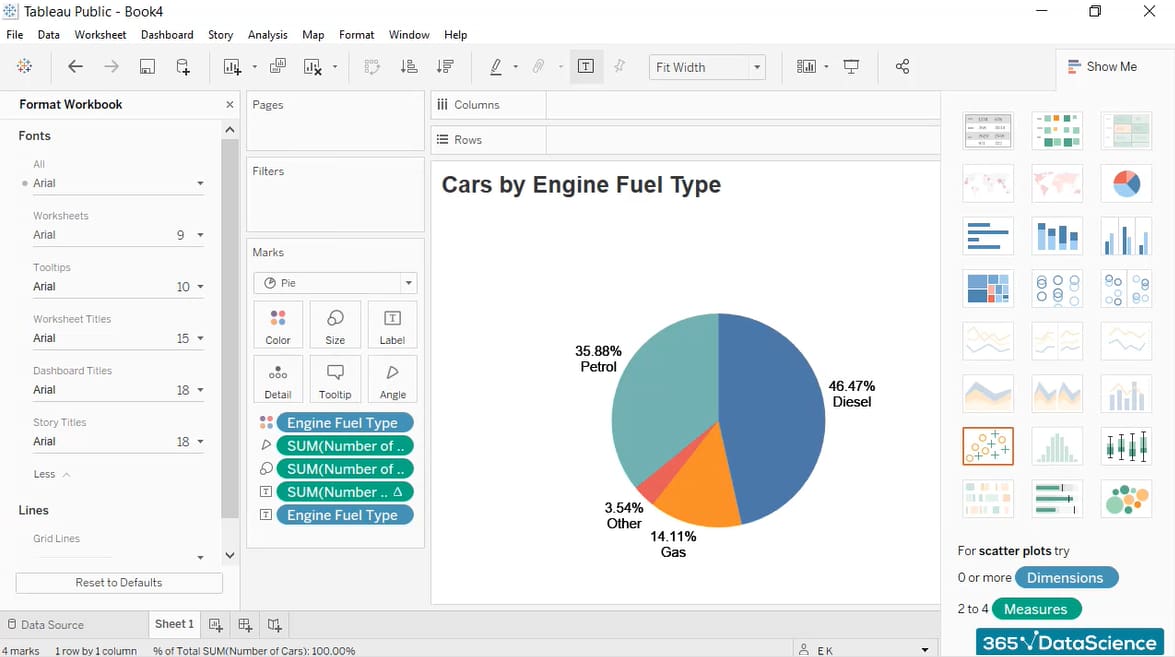Select the Dimensions pill under scatter plots

click(x=1067, y=577)
